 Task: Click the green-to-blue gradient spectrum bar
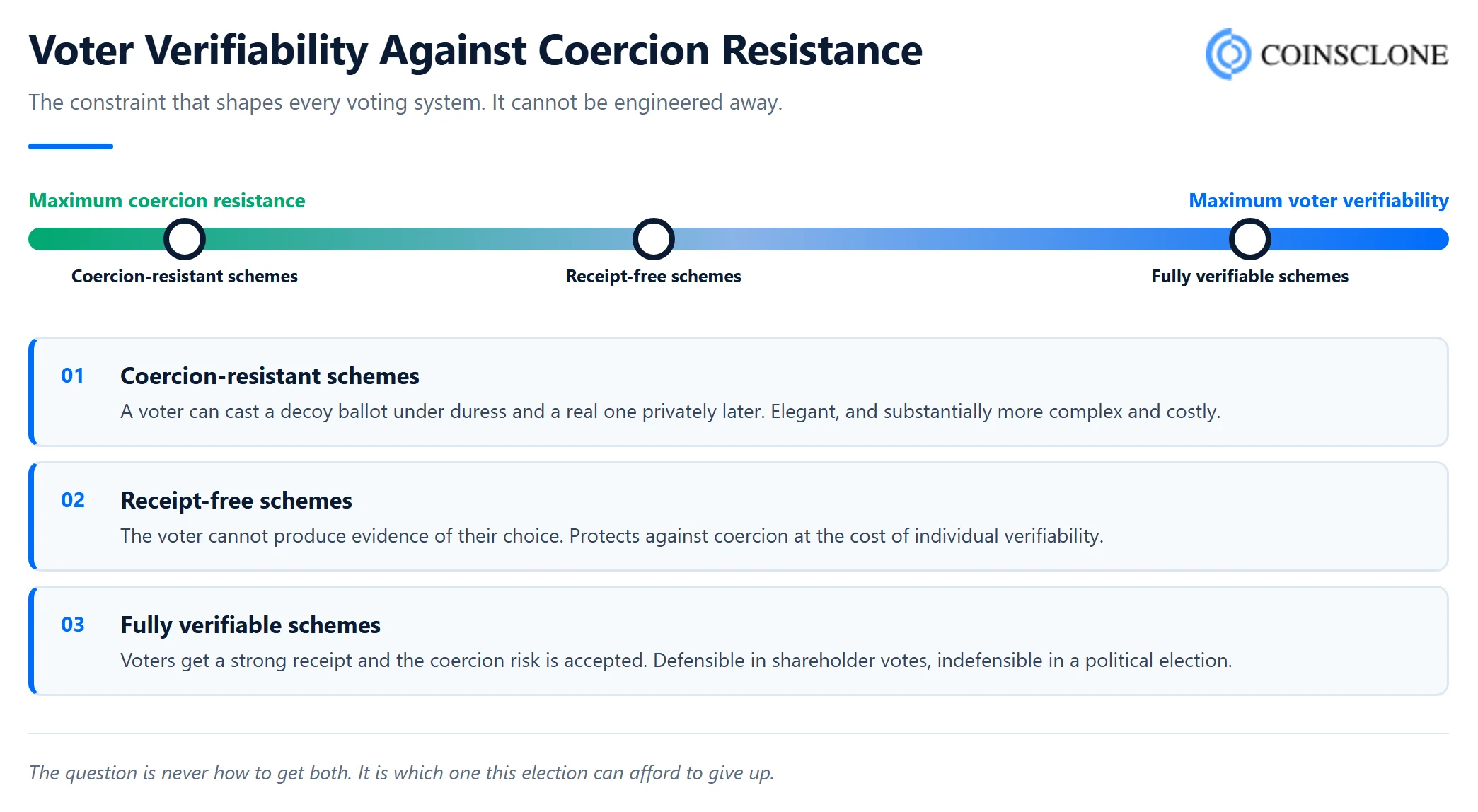(739, 239)
